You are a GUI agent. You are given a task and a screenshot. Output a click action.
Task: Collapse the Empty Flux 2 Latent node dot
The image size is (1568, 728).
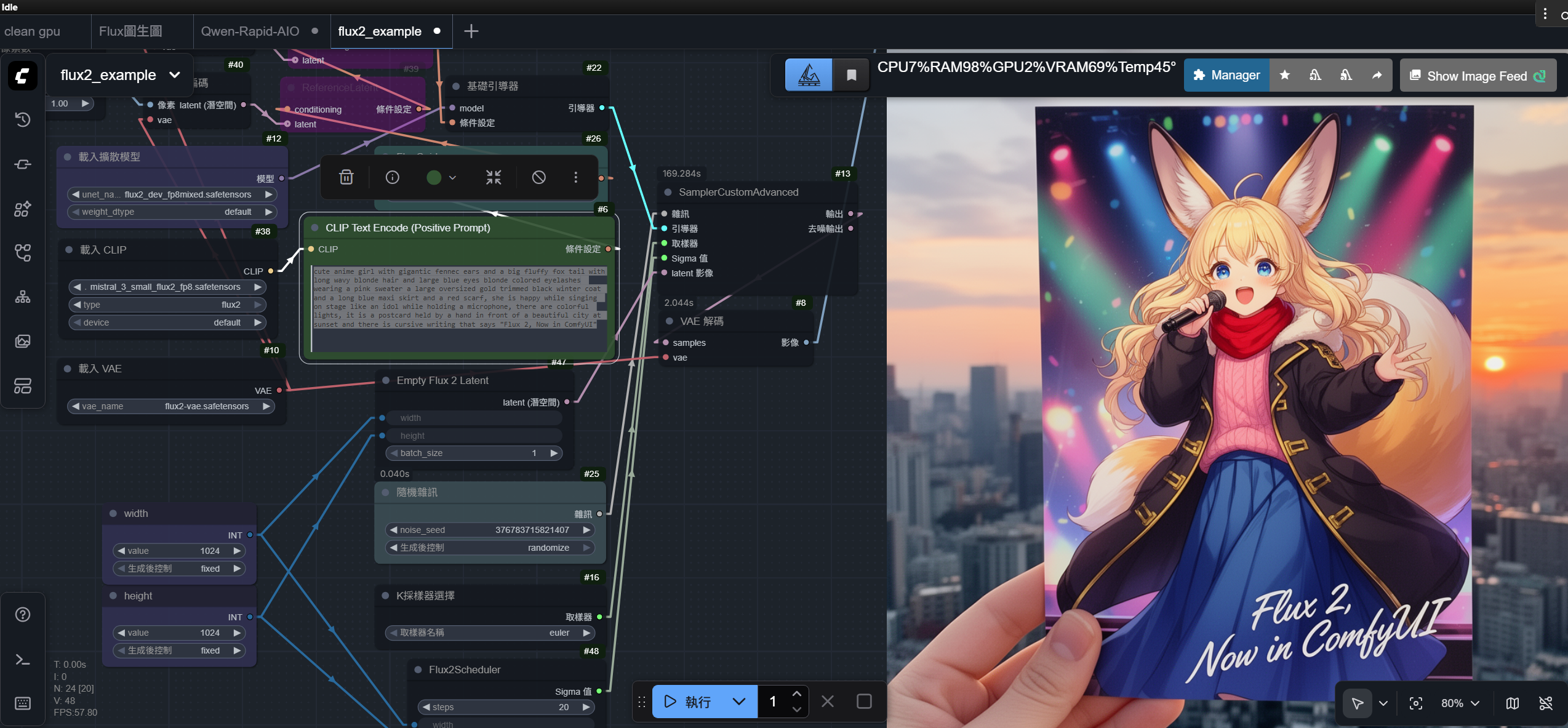tap(386, 380)
